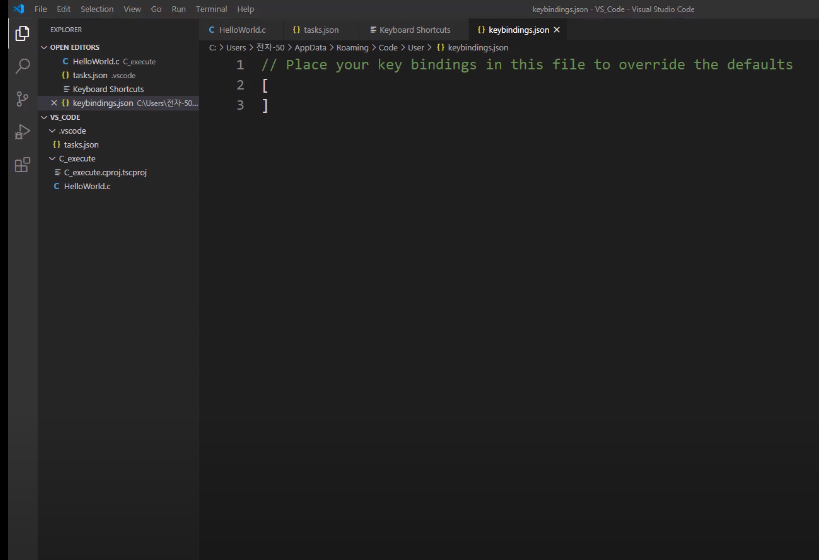Open the Extensions view
Screen dimensions: 819x560
(x=22, y=165)
